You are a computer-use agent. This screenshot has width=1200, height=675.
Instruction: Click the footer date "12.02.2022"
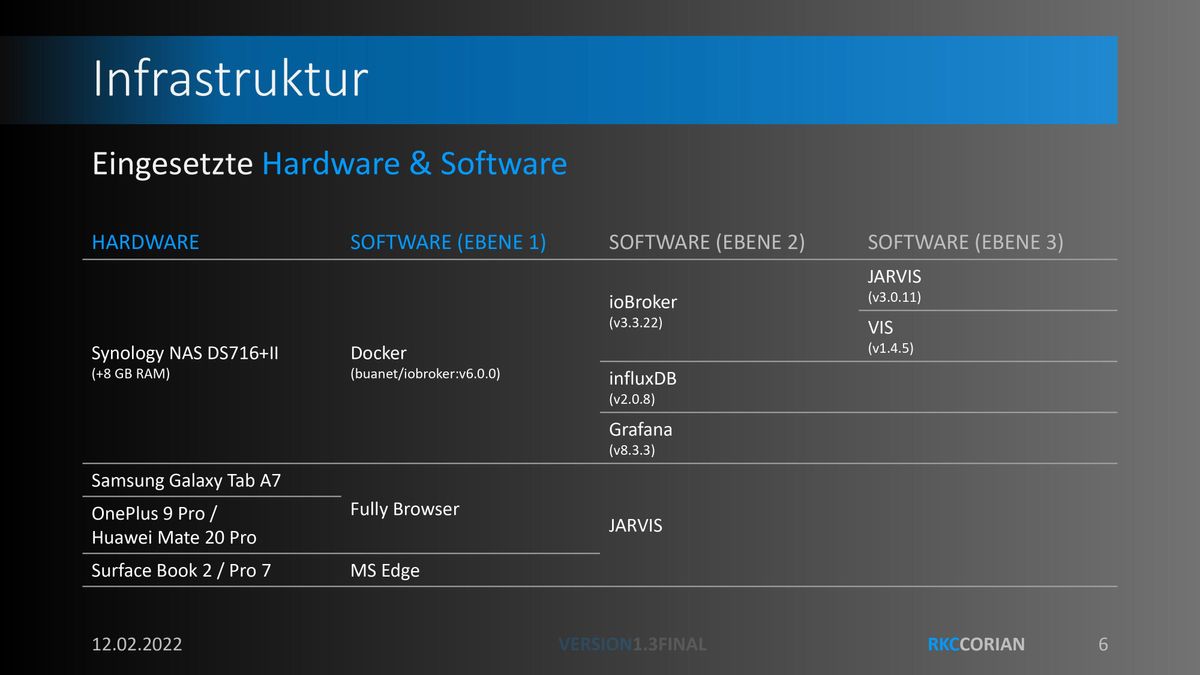(137, 645)
